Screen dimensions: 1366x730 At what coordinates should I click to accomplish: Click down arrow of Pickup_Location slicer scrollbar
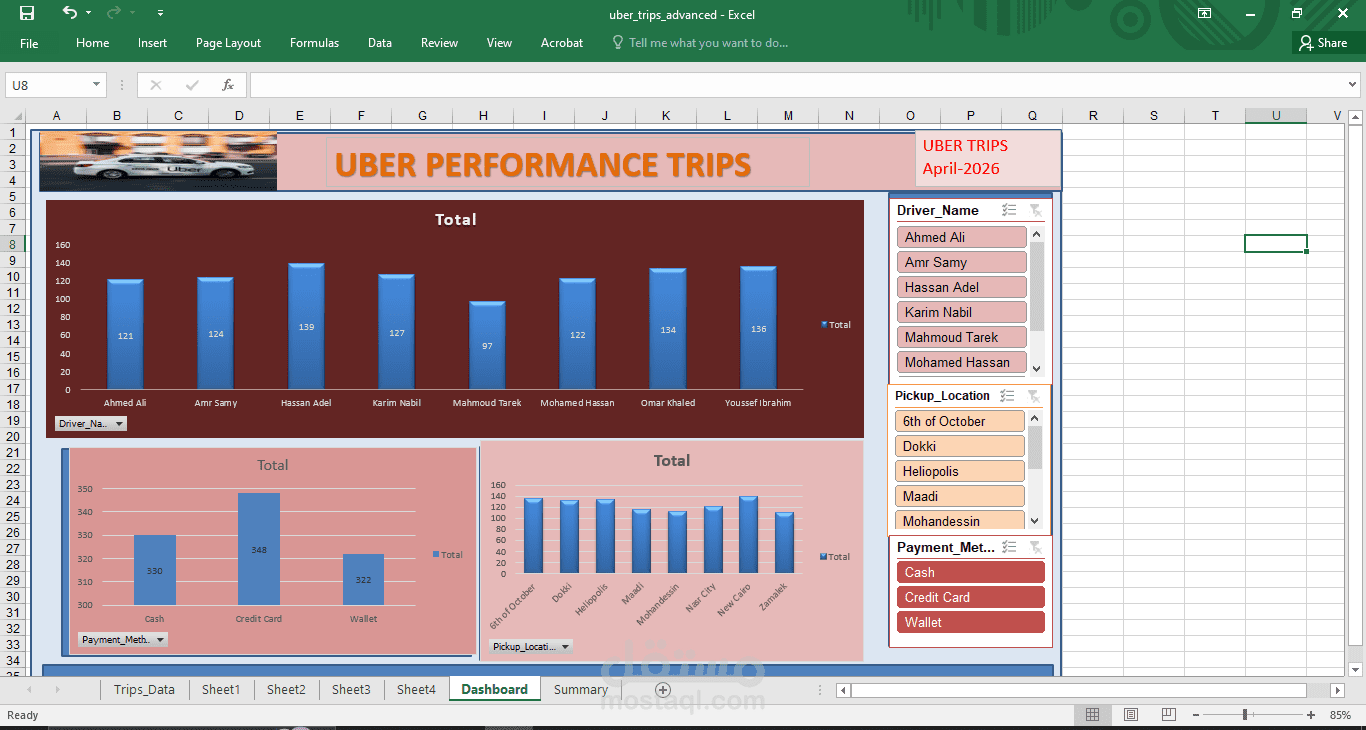1034,521
